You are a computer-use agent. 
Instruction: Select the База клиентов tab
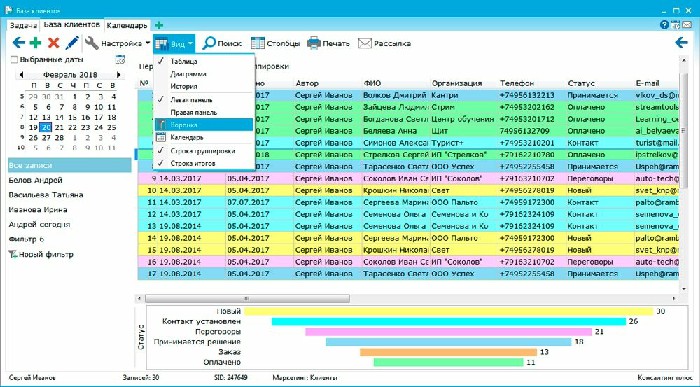[x=72, y=25]
